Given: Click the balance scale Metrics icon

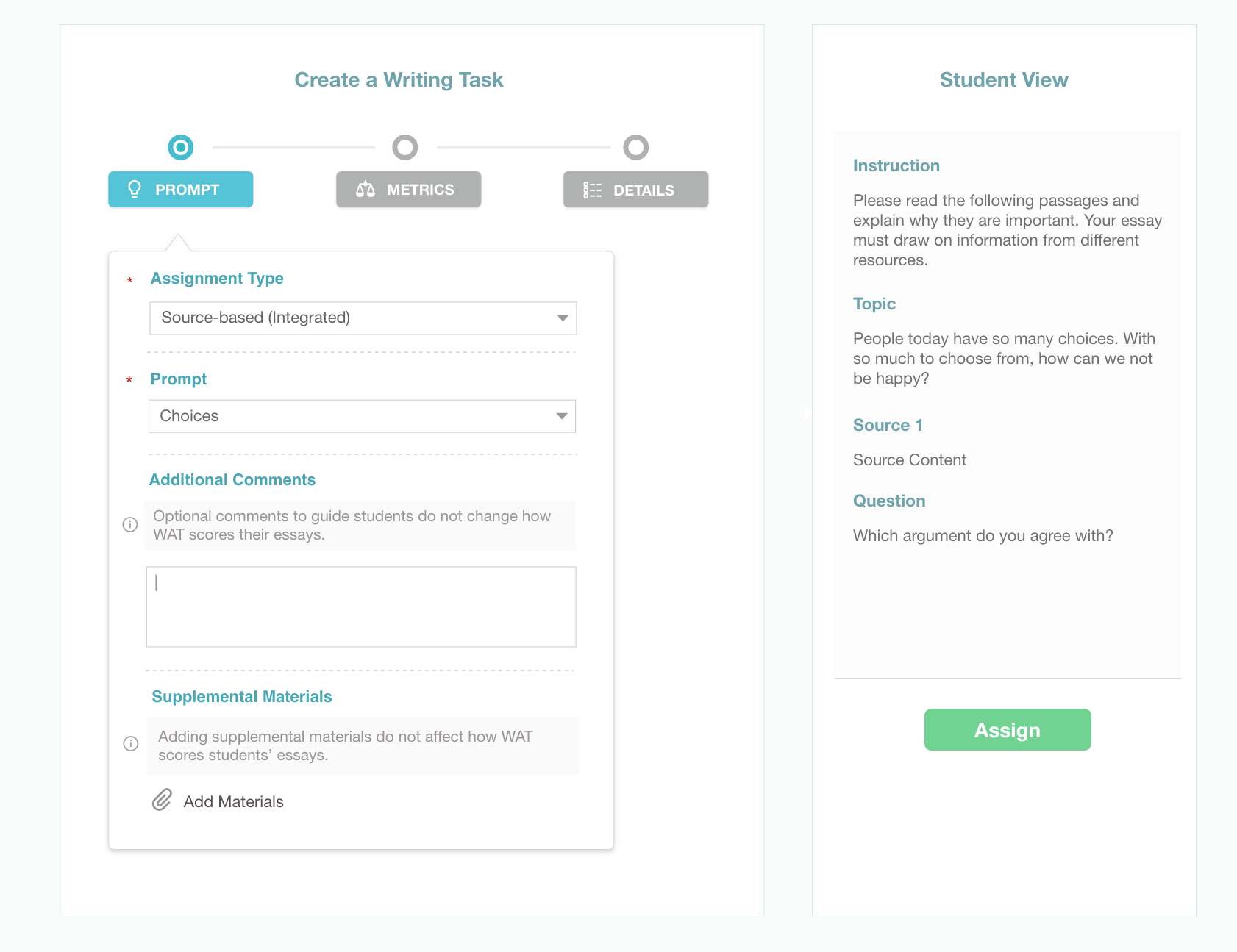Looking at the screenshot, I should point(366,190).
